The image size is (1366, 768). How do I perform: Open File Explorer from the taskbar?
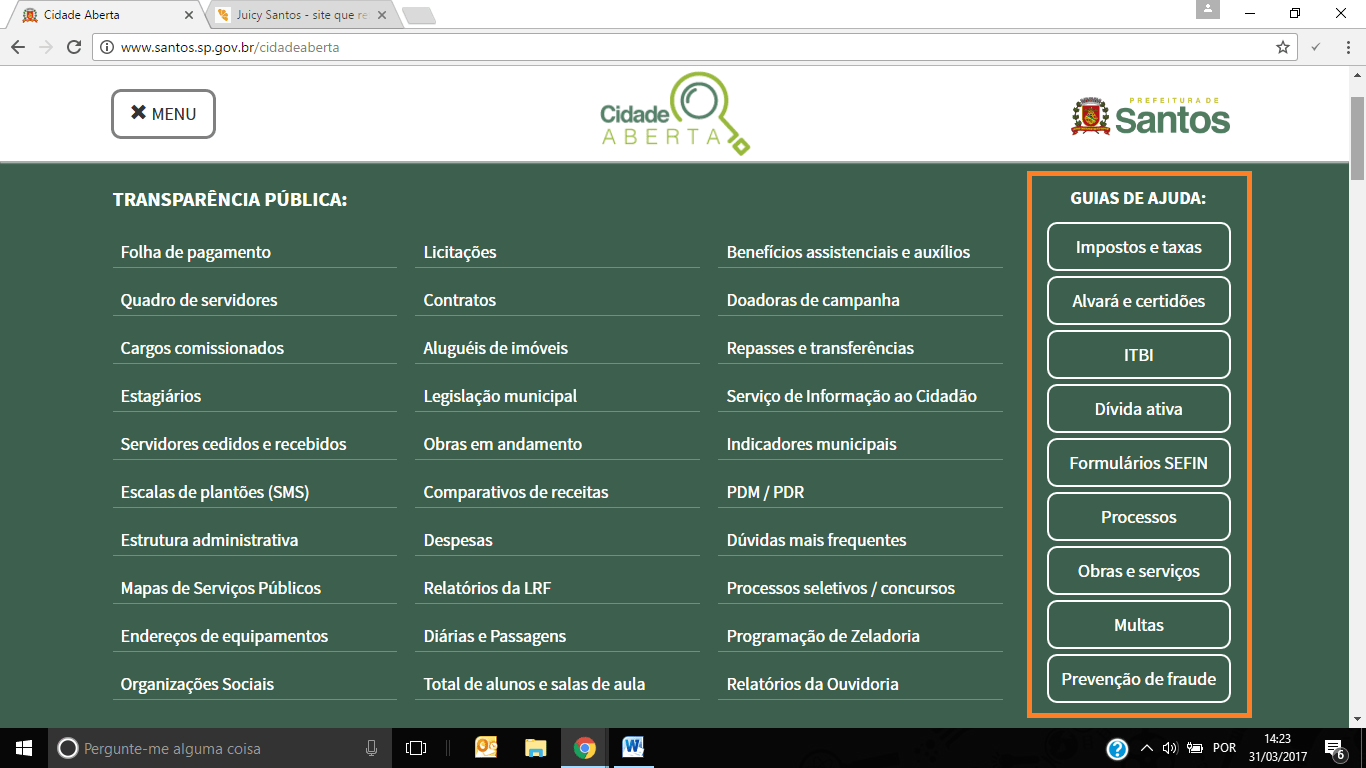(x=536, y=748)
